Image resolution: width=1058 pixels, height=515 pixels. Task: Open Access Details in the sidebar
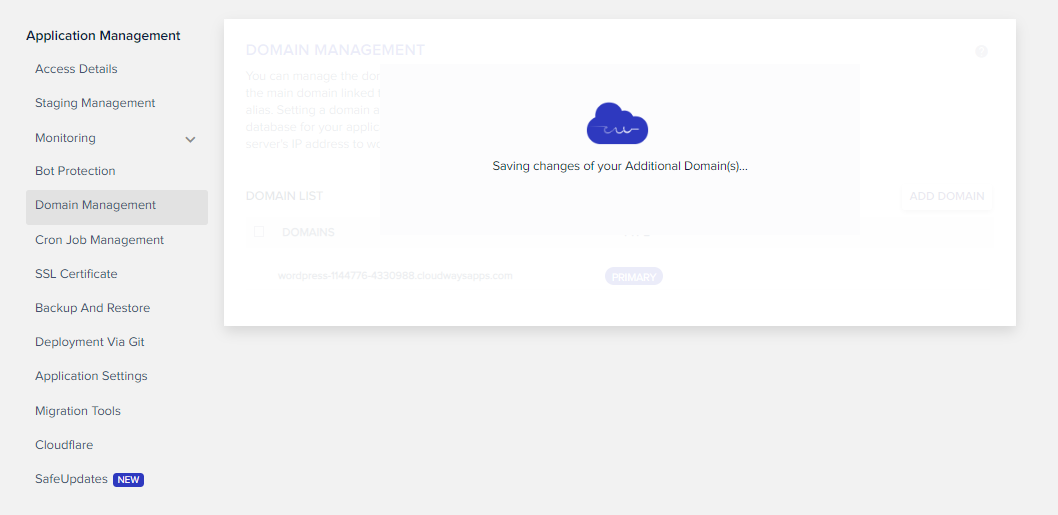tap(76, 69)
